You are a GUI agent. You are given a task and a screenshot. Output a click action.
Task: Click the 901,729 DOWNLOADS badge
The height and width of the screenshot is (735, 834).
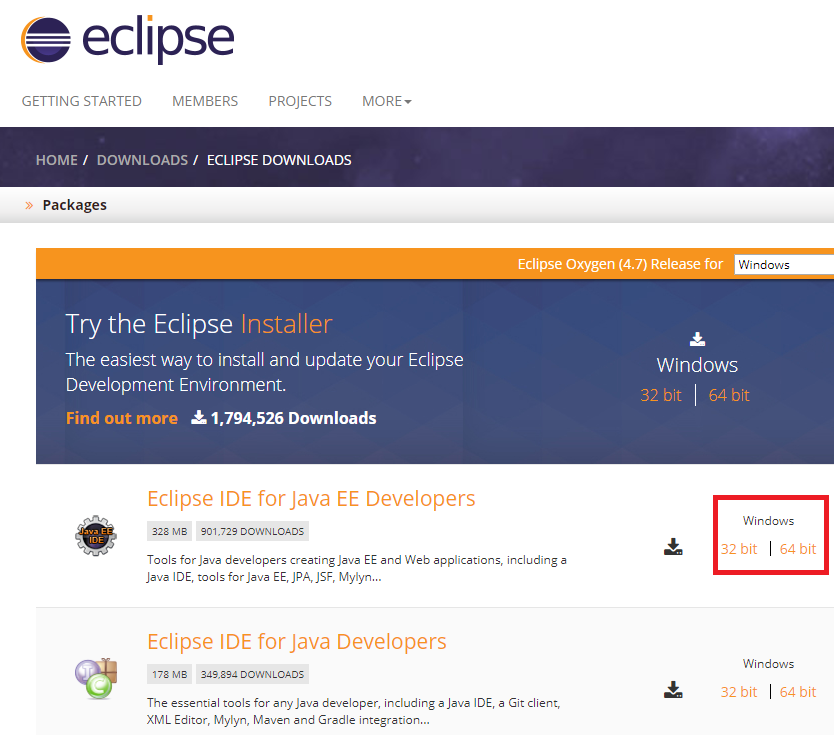(252, 531)
